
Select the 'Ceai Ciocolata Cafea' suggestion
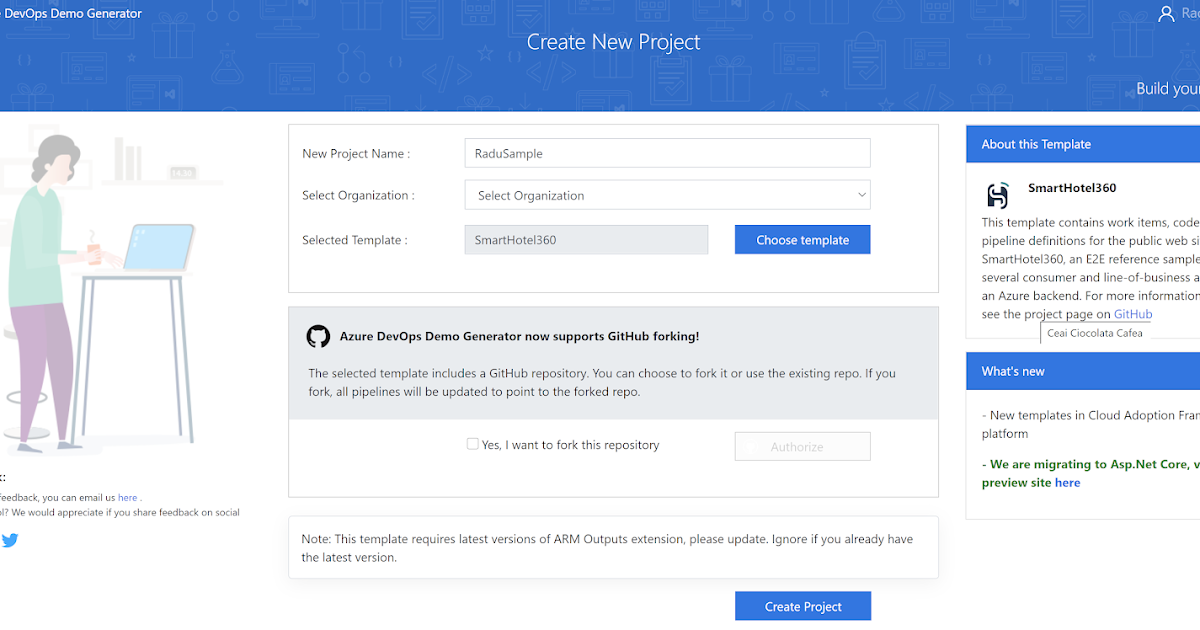(1095, 332)
